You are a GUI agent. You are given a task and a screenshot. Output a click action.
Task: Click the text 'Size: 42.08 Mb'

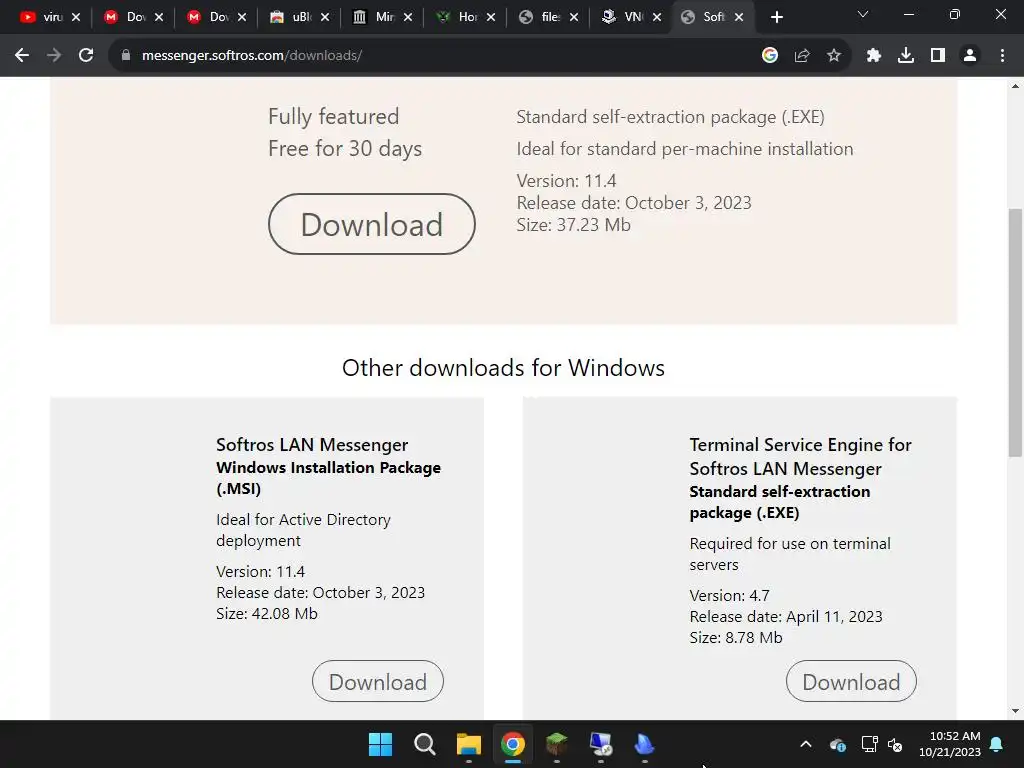(266, 613)
